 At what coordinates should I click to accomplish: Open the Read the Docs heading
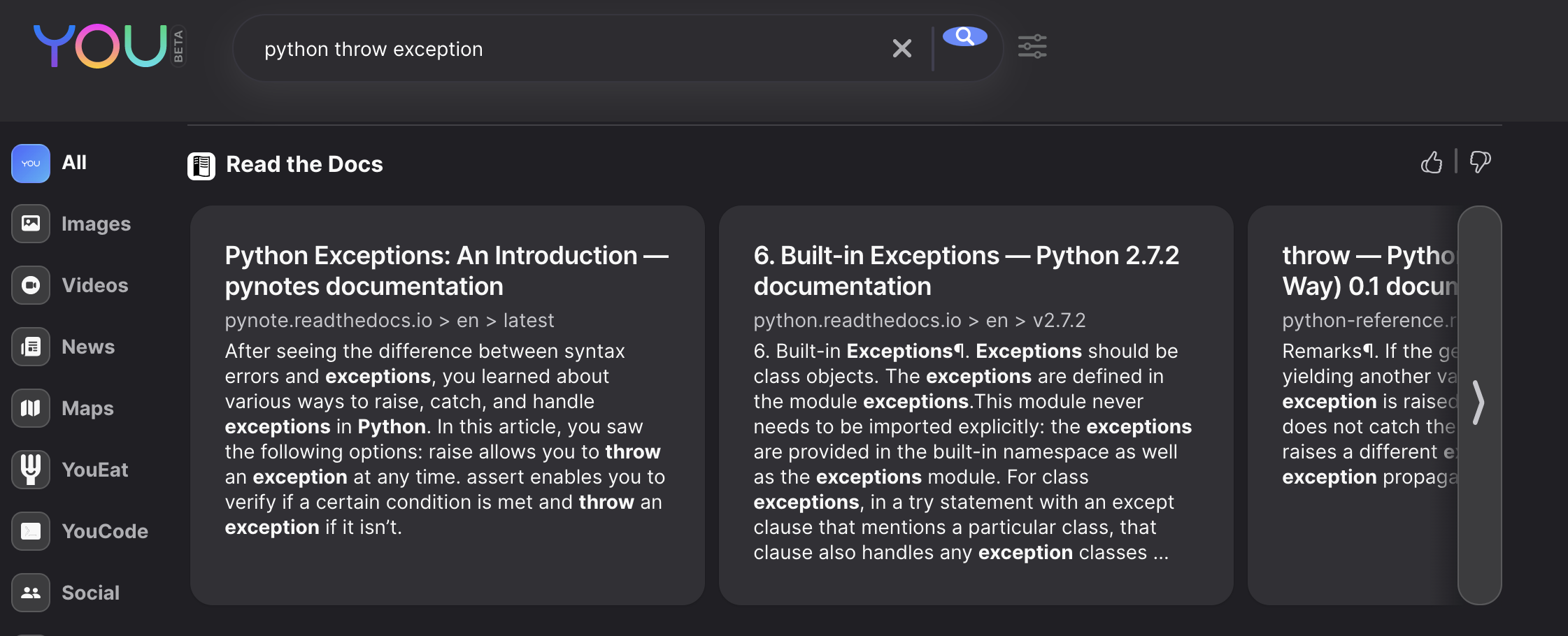[304, 164]
